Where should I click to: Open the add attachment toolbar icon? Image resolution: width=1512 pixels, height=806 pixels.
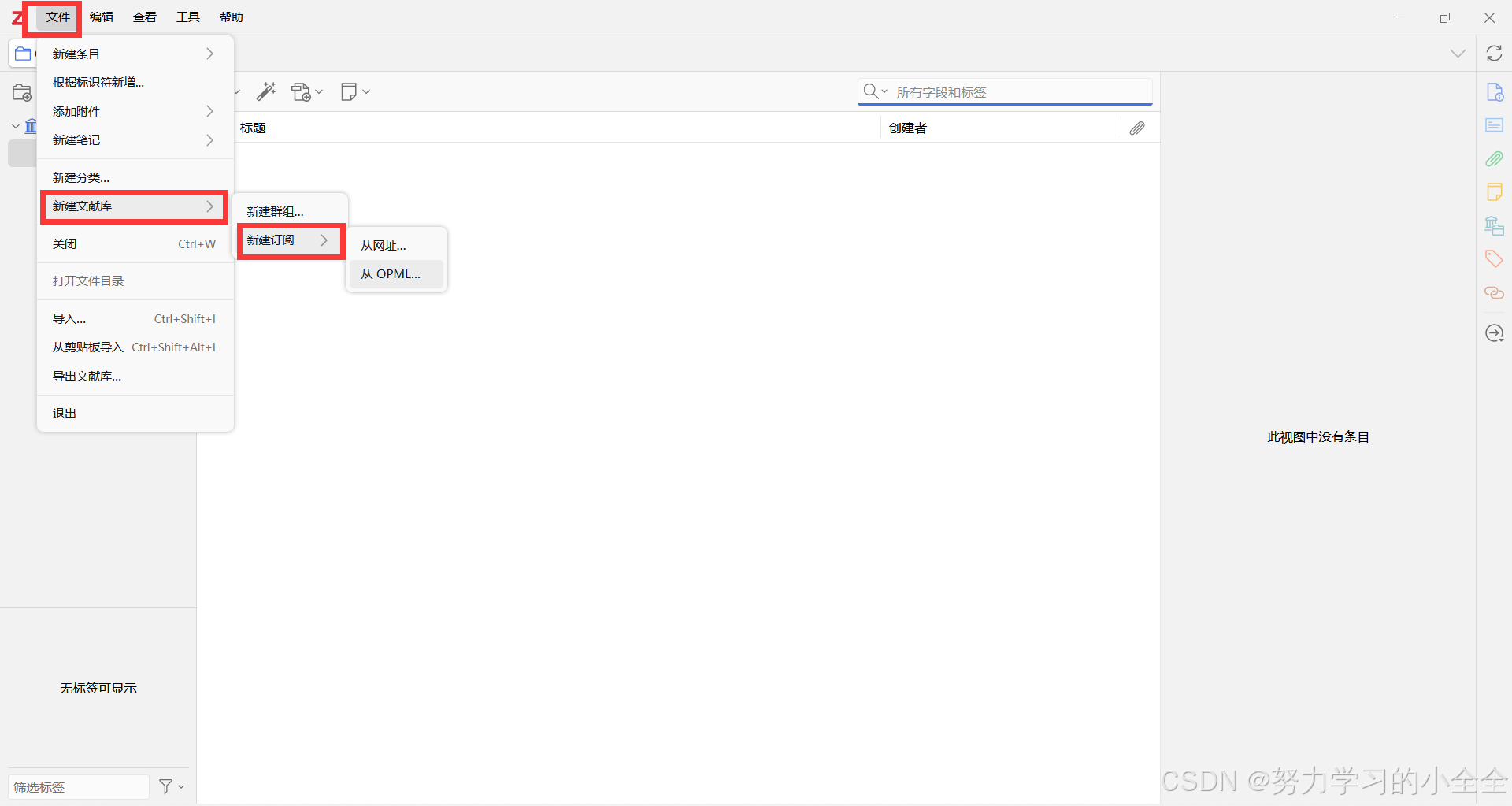click(x=306, y=92)
